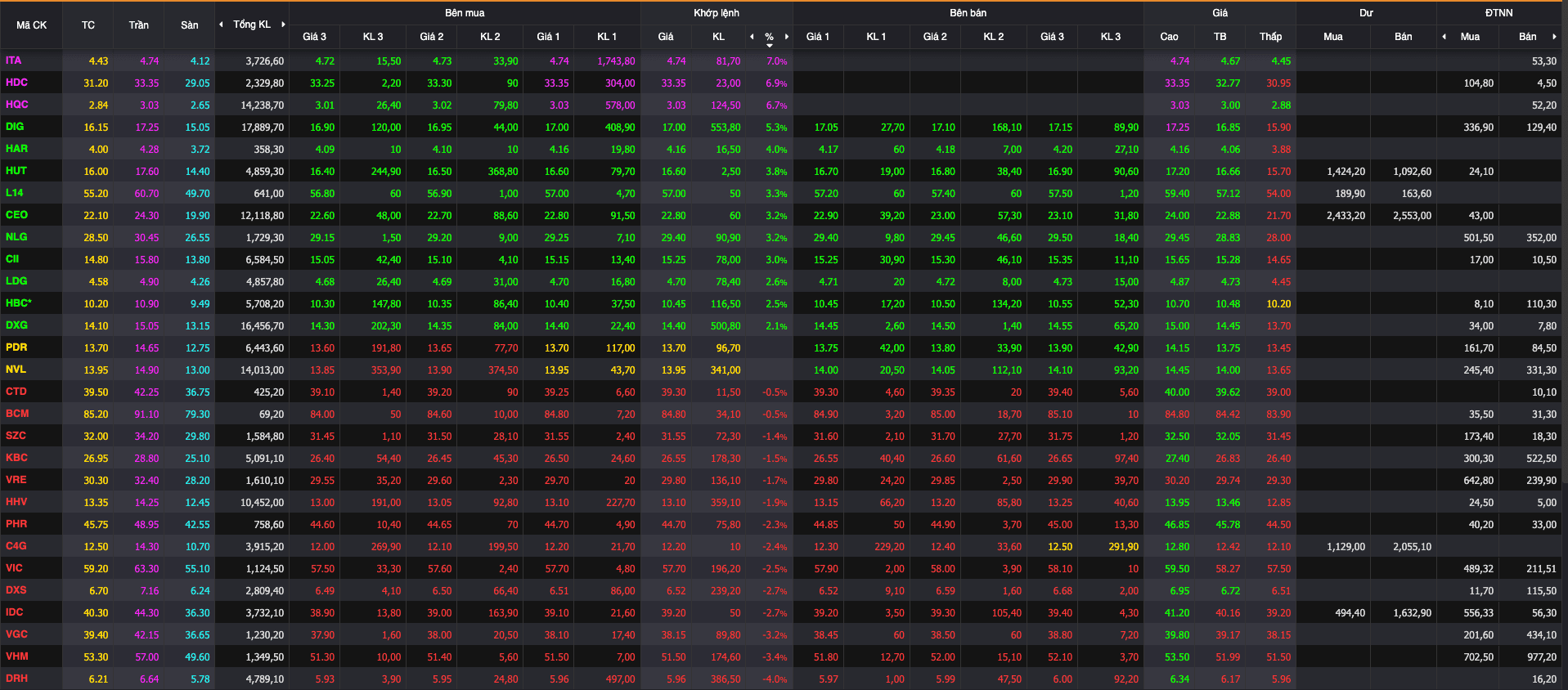Click the Giá group header
The width and height of the screenshot is (1568, 690).
pyautogui.click(x=1220, y=13)
